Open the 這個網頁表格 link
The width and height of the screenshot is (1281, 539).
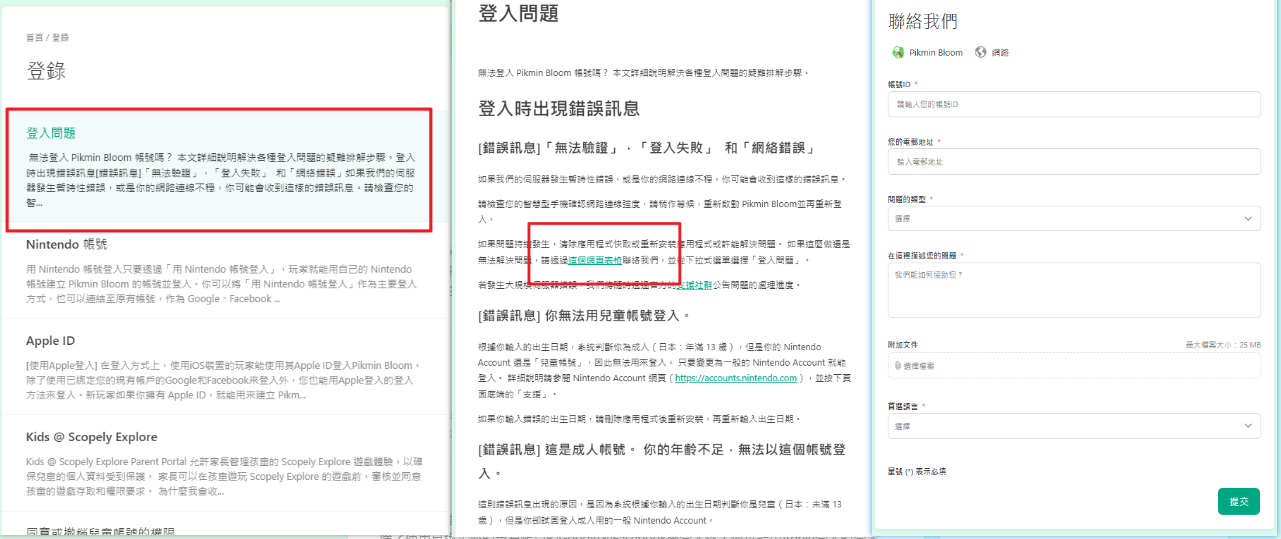point(597,260)
